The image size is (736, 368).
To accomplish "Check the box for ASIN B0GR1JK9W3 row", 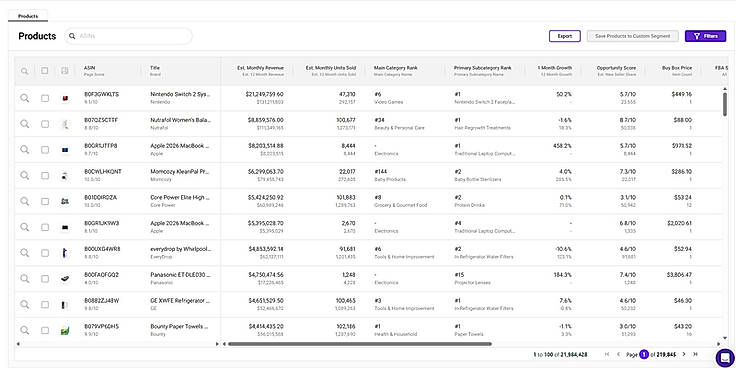I will pos(45,227).
